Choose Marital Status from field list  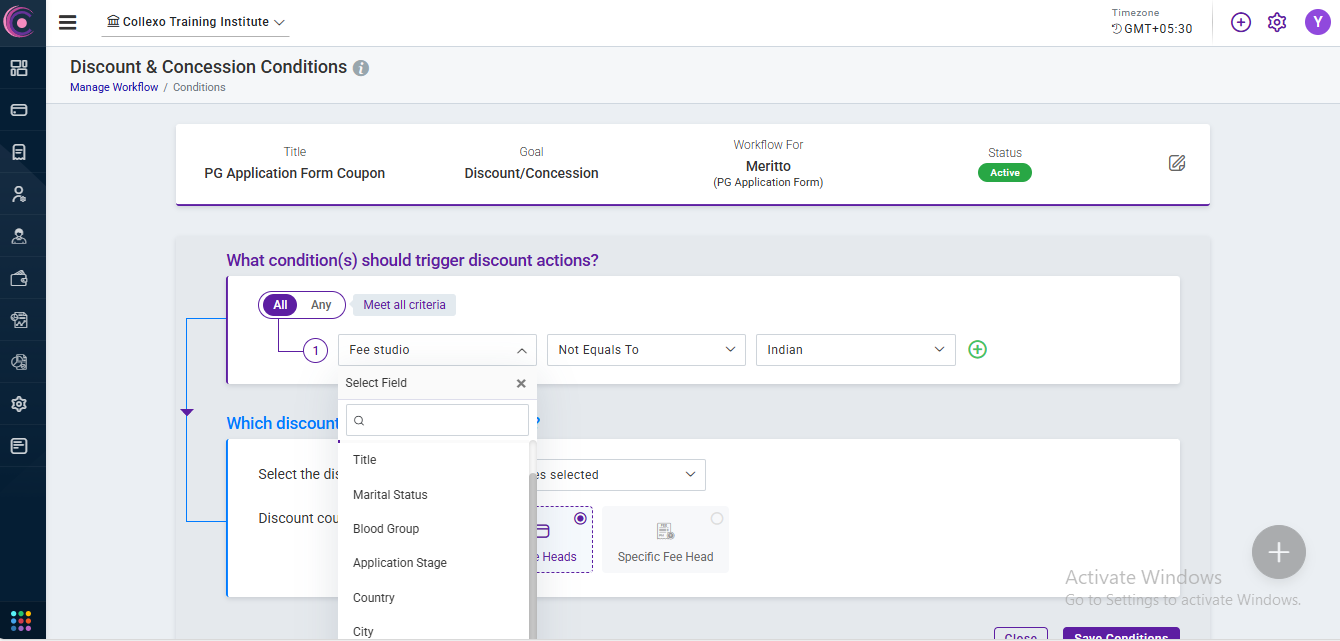(x=390, y=495)
